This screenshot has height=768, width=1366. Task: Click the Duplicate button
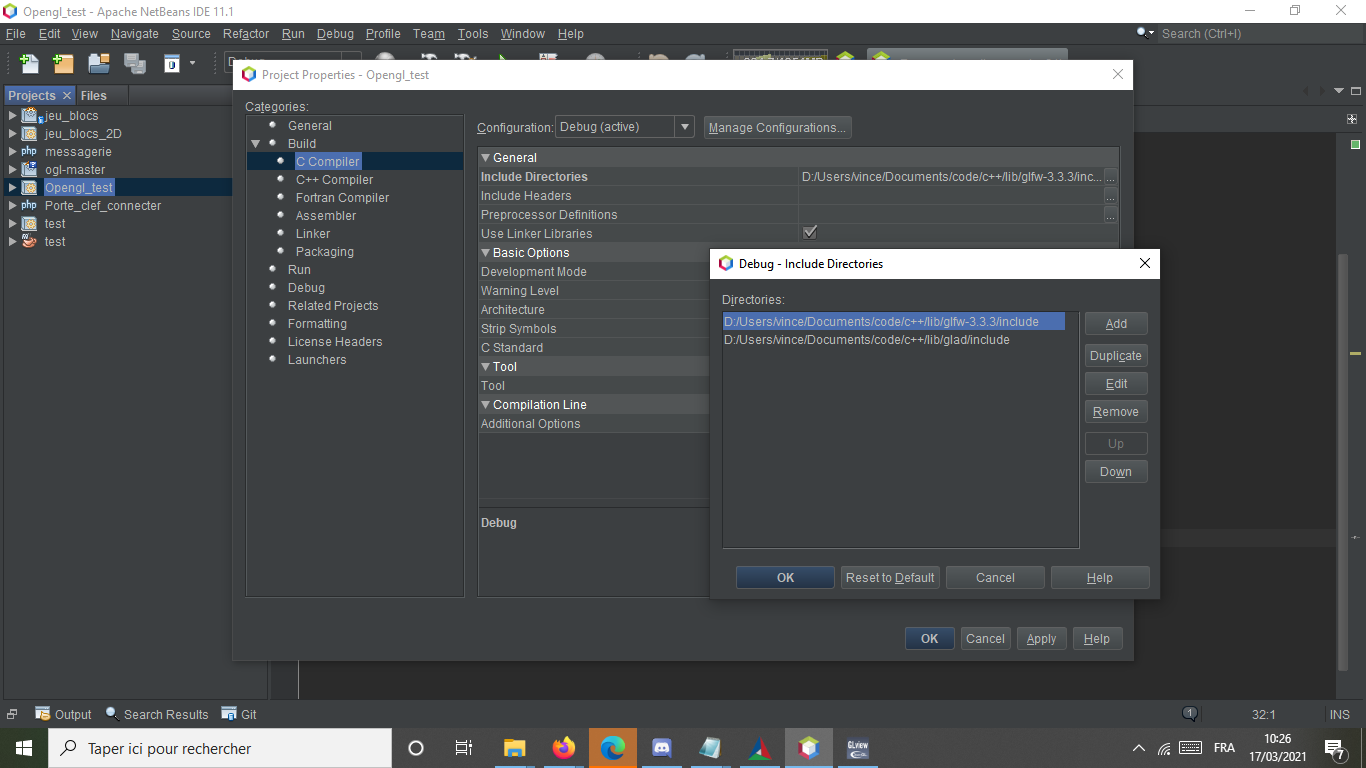coord(1116,356)
